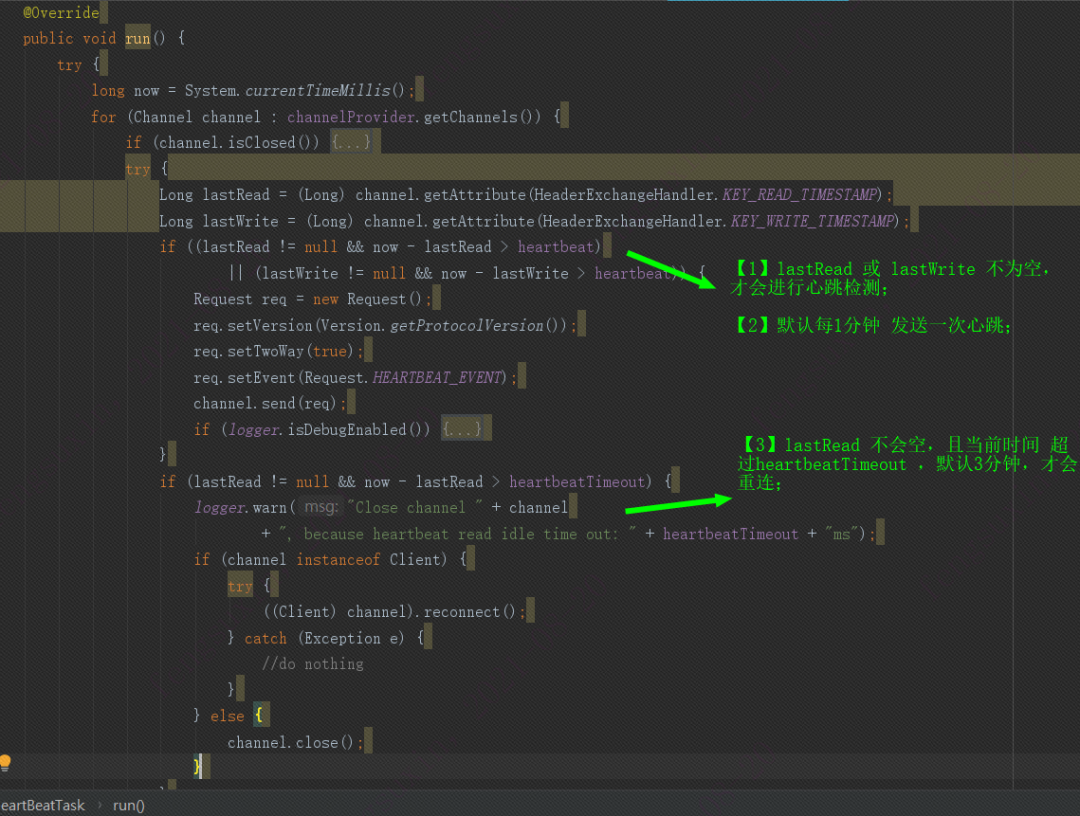1080x816 pixels.
Task: Click "because heartbeat read idle time out" string
Action: [457, 534]
